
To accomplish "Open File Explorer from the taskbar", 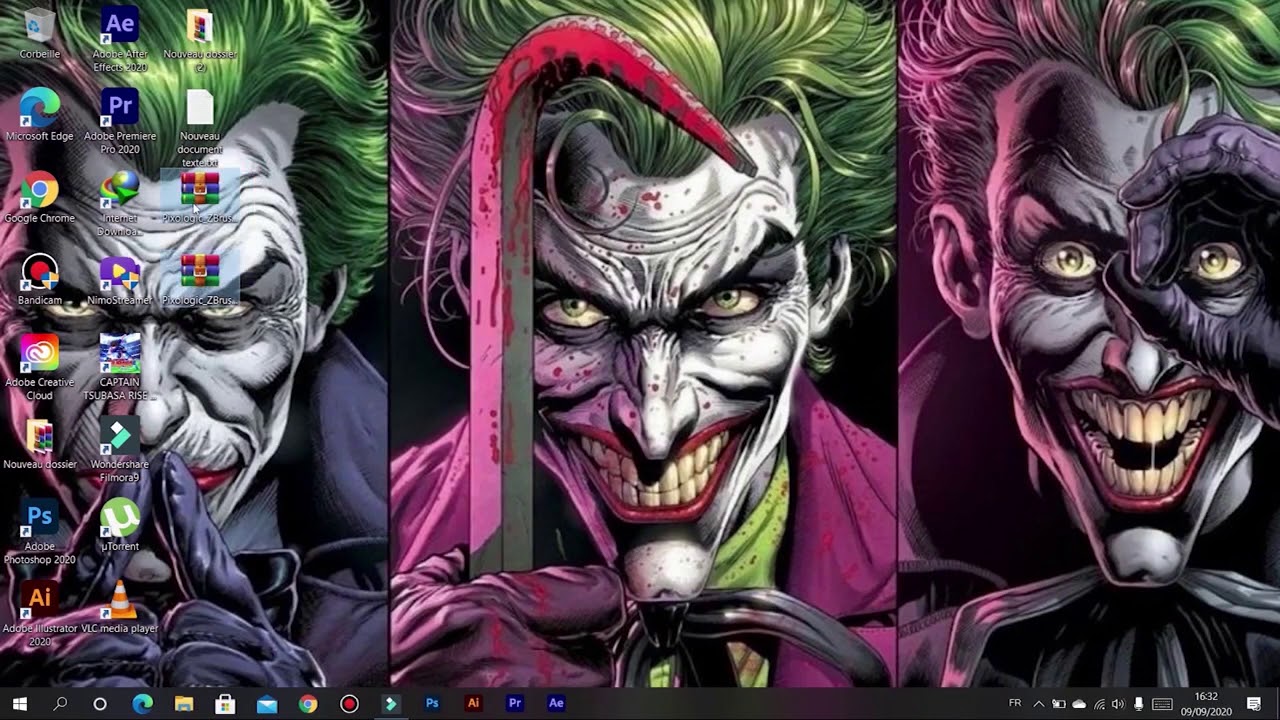I will 184,704.
